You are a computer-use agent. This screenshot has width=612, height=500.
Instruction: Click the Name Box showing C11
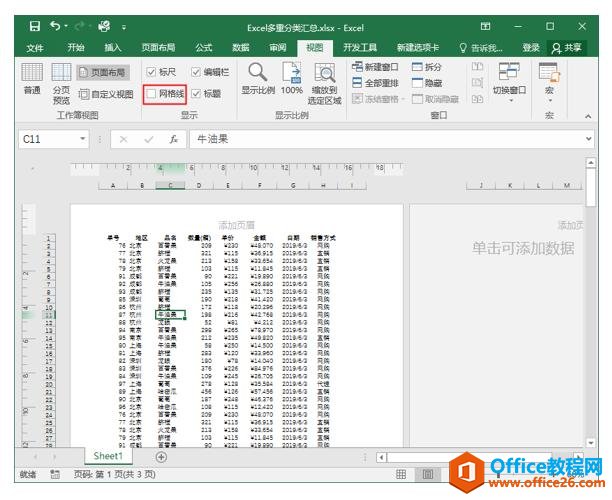point(48,139)
